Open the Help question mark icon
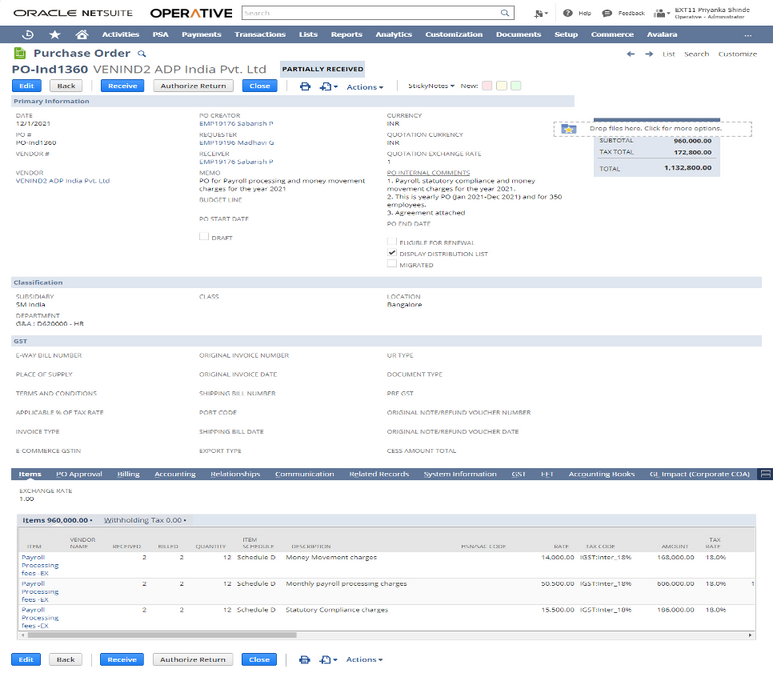The image size is (773, 677). pyautogui.click(x=567, y=13)
